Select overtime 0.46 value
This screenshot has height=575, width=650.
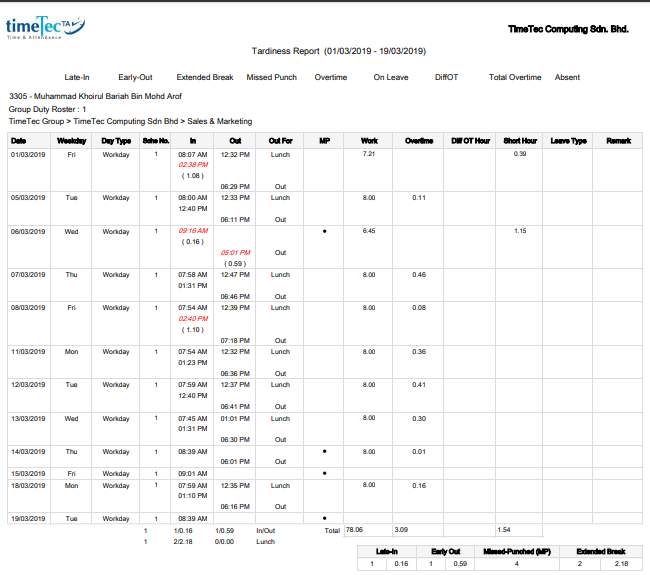coord(419,275)
